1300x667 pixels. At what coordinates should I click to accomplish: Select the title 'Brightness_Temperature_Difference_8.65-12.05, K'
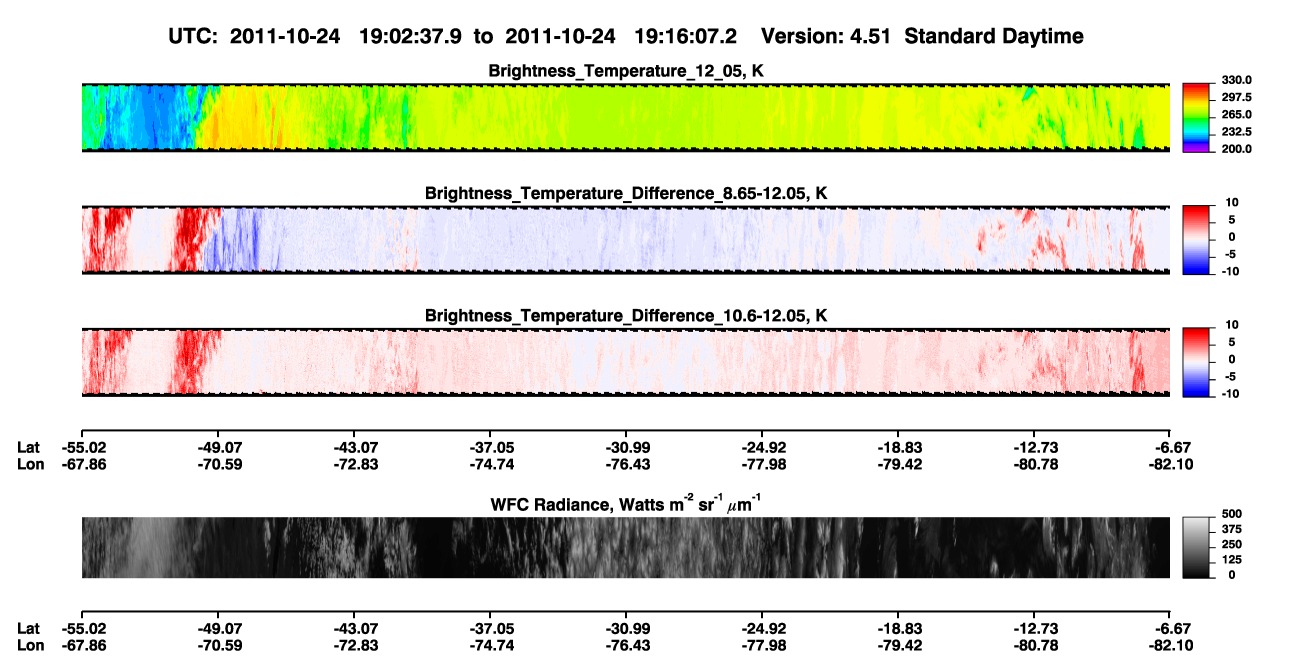[x=626, y=193]
